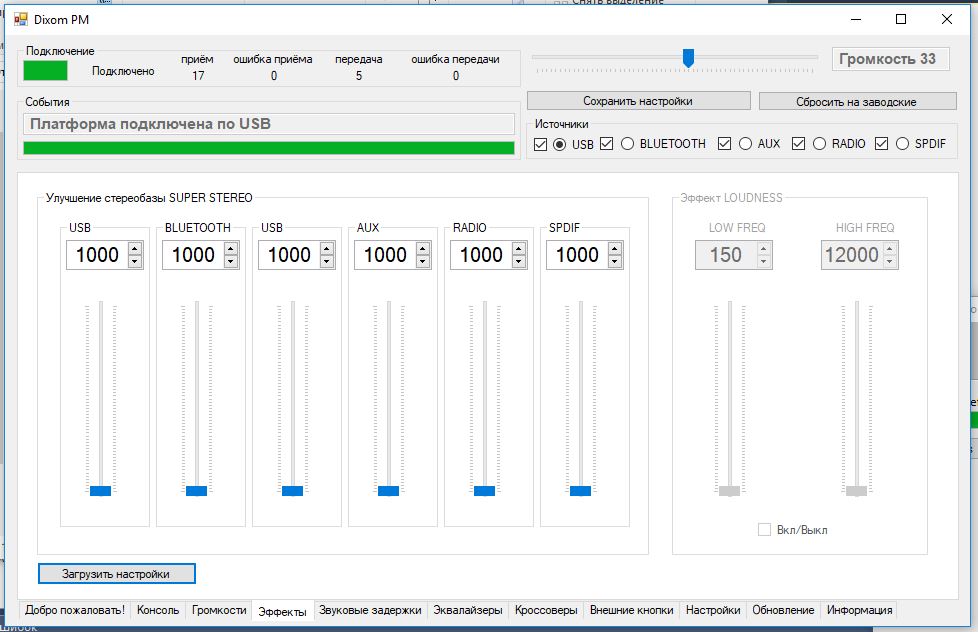Decrease SPDIF super stereo value with down arrow
This screenshot has height=632, width=978.
pos(615,262)
